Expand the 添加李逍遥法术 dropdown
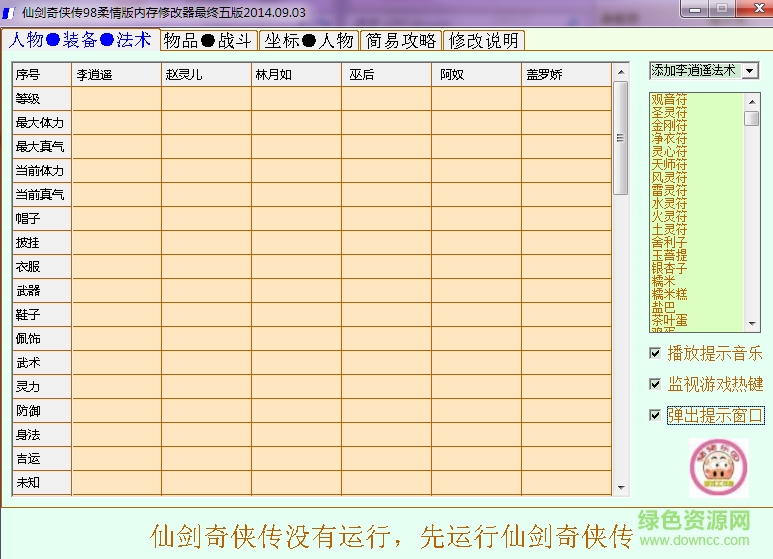773x559 pixels. click(x=750, y=71)
